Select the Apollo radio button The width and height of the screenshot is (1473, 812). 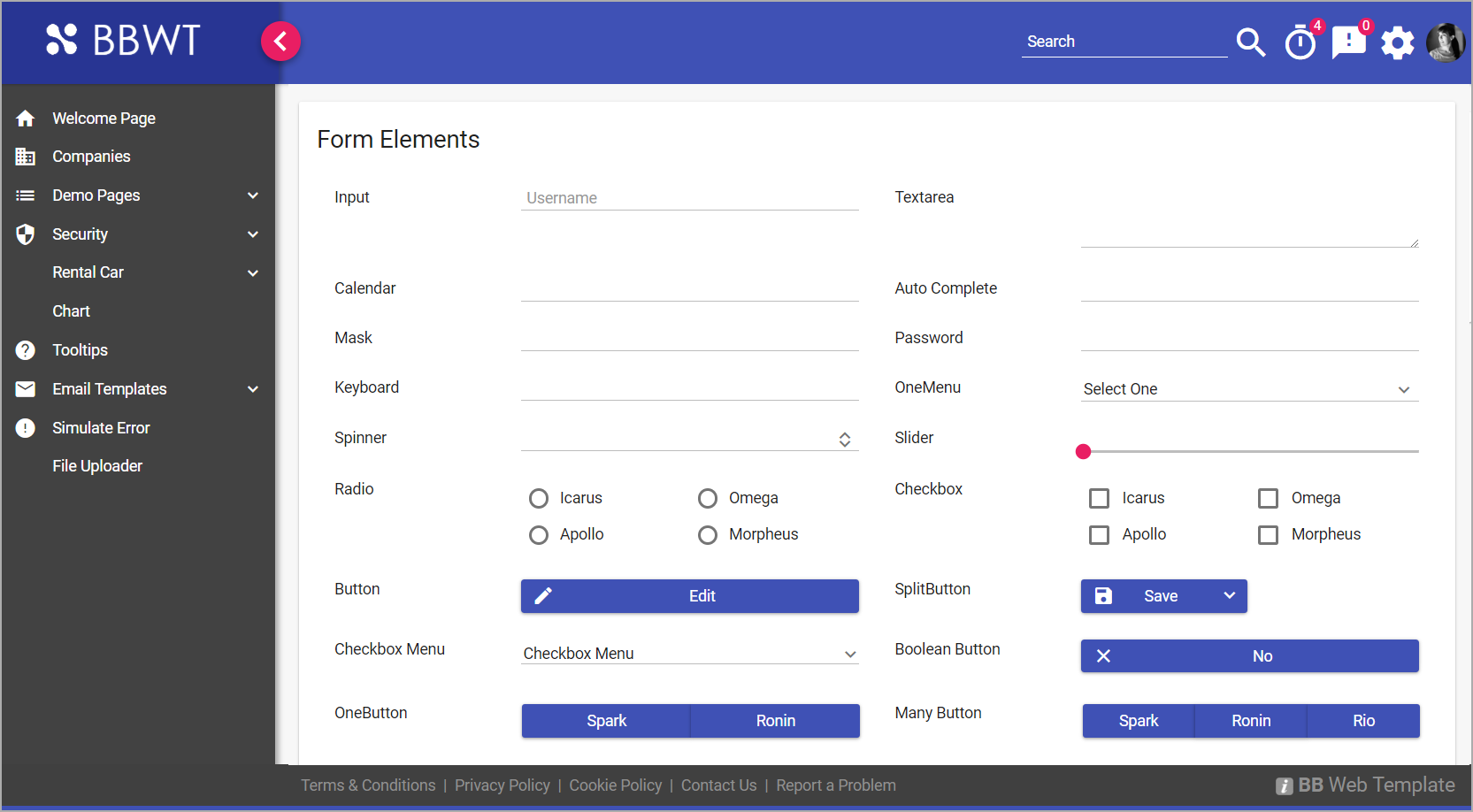tap(539, 534)
